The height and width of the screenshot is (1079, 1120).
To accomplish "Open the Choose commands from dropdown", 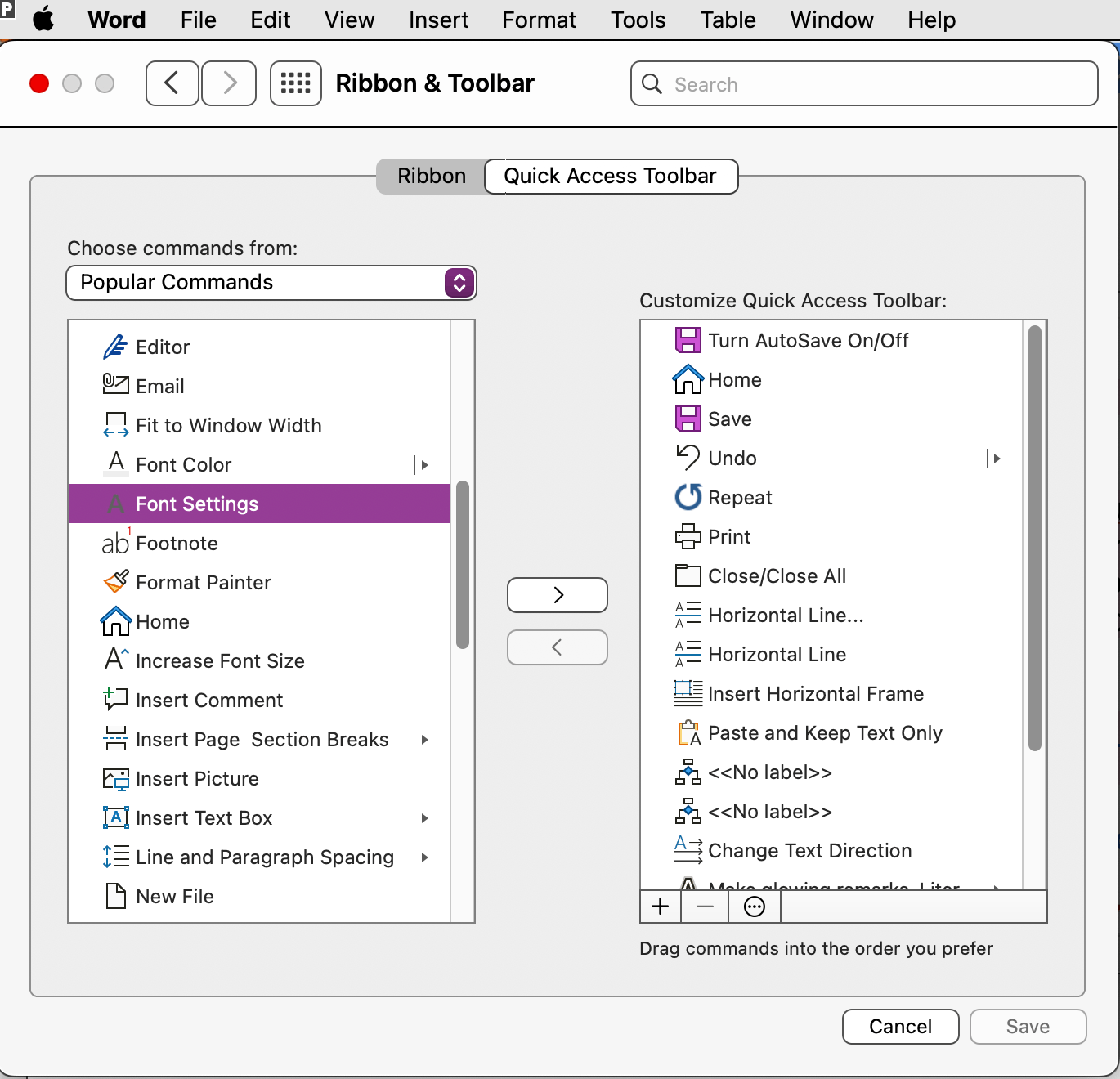I will [271, 283].
